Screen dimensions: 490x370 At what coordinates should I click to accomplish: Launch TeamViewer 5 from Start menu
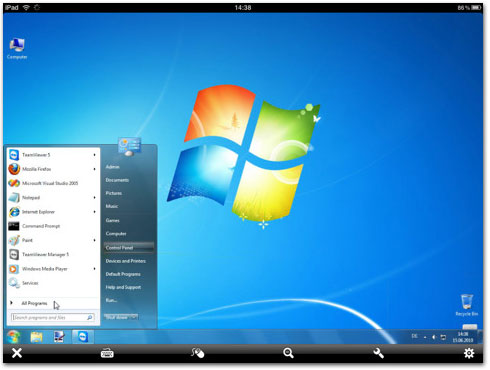point(53,155)
